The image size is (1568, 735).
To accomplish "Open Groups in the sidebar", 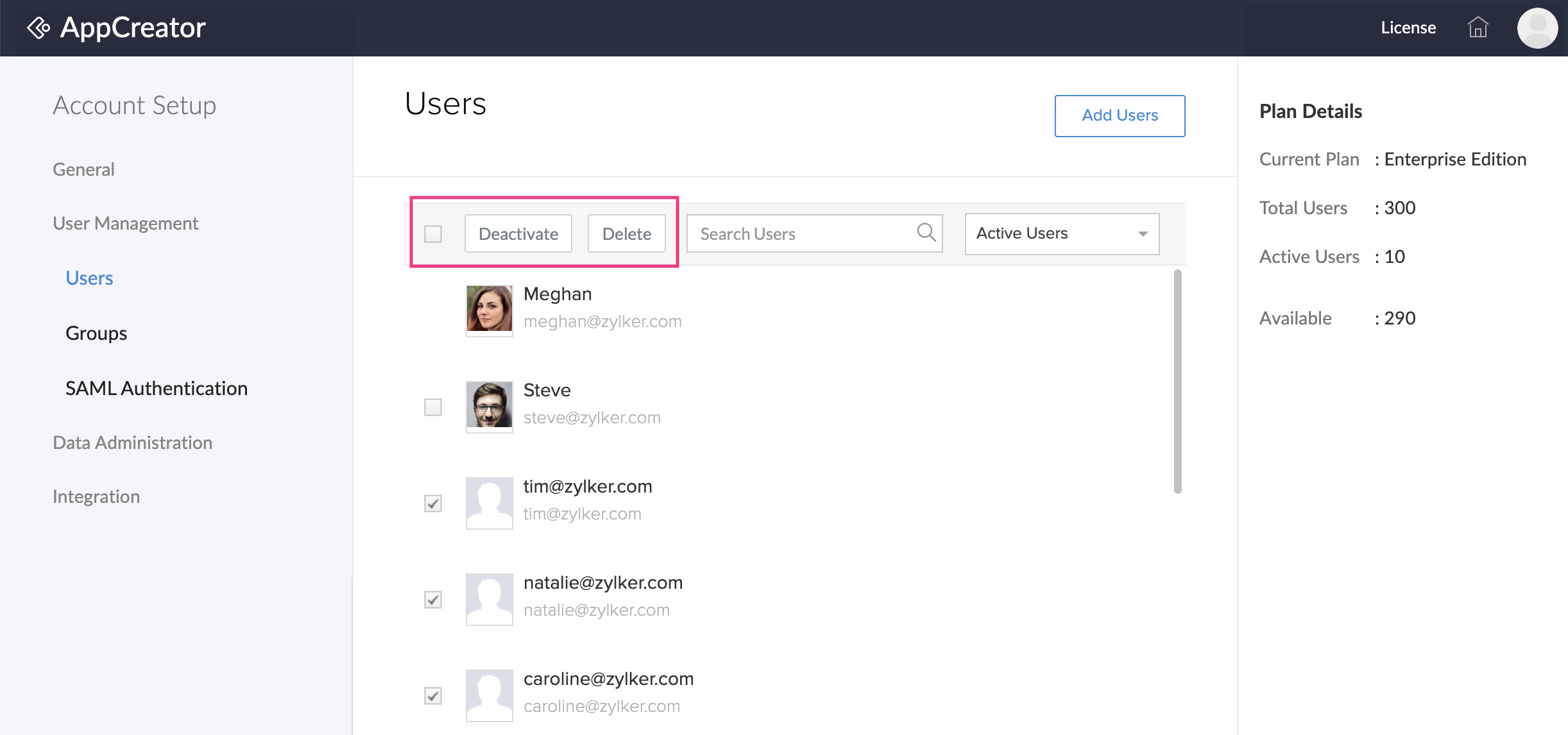I will coord(96,333).
